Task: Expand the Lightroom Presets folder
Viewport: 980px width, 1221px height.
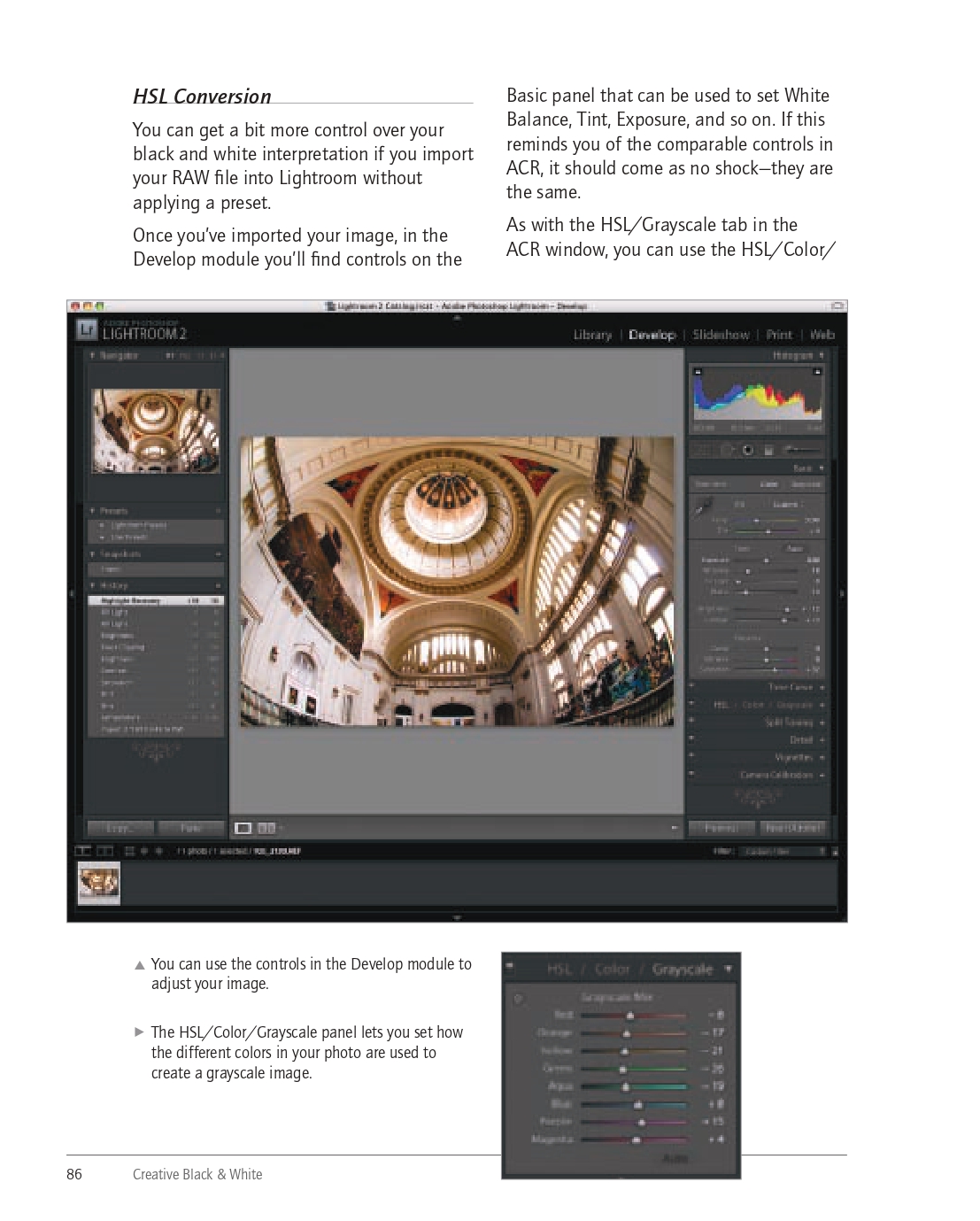Action: 103,525
